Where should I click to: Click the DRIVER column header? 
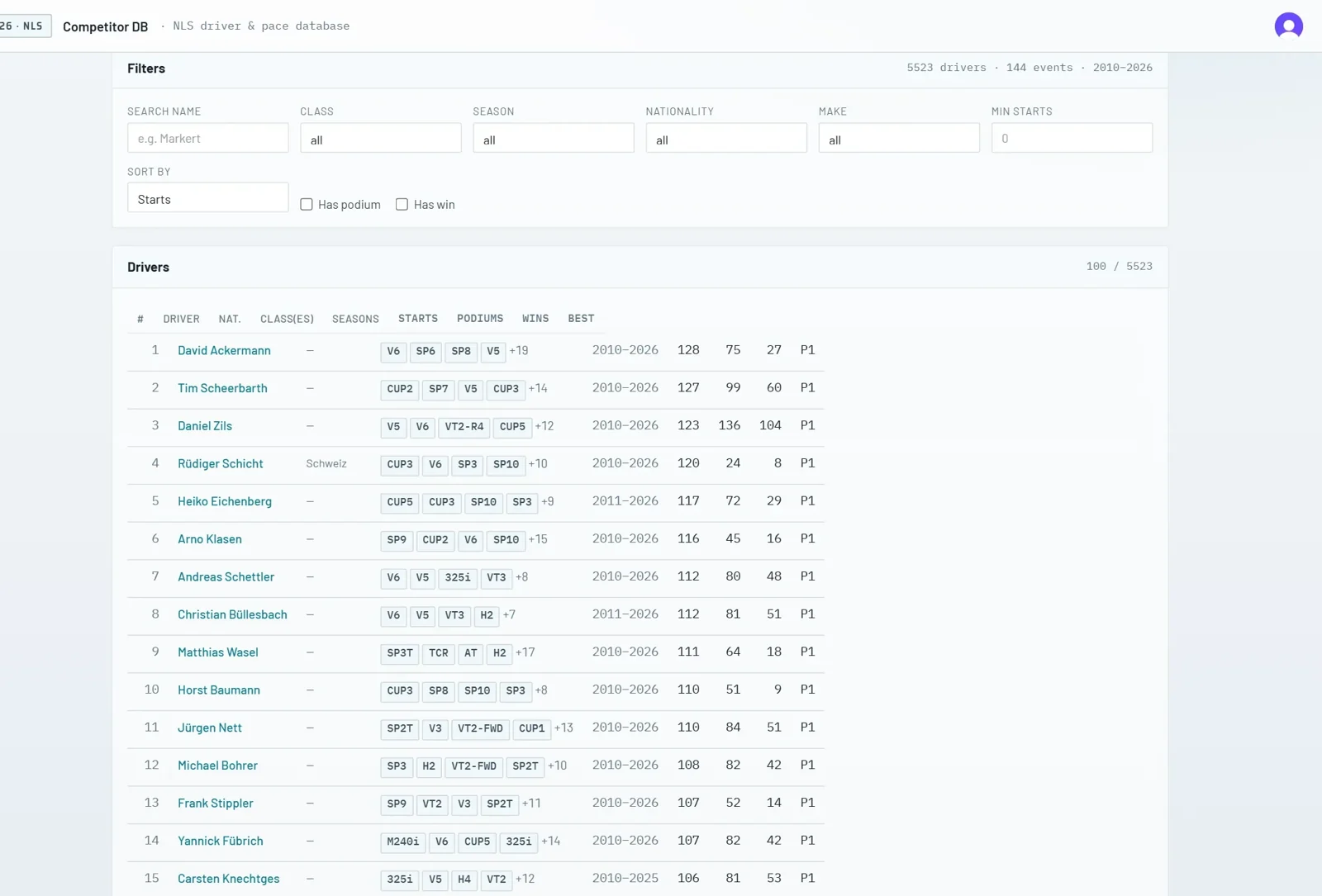181,319
